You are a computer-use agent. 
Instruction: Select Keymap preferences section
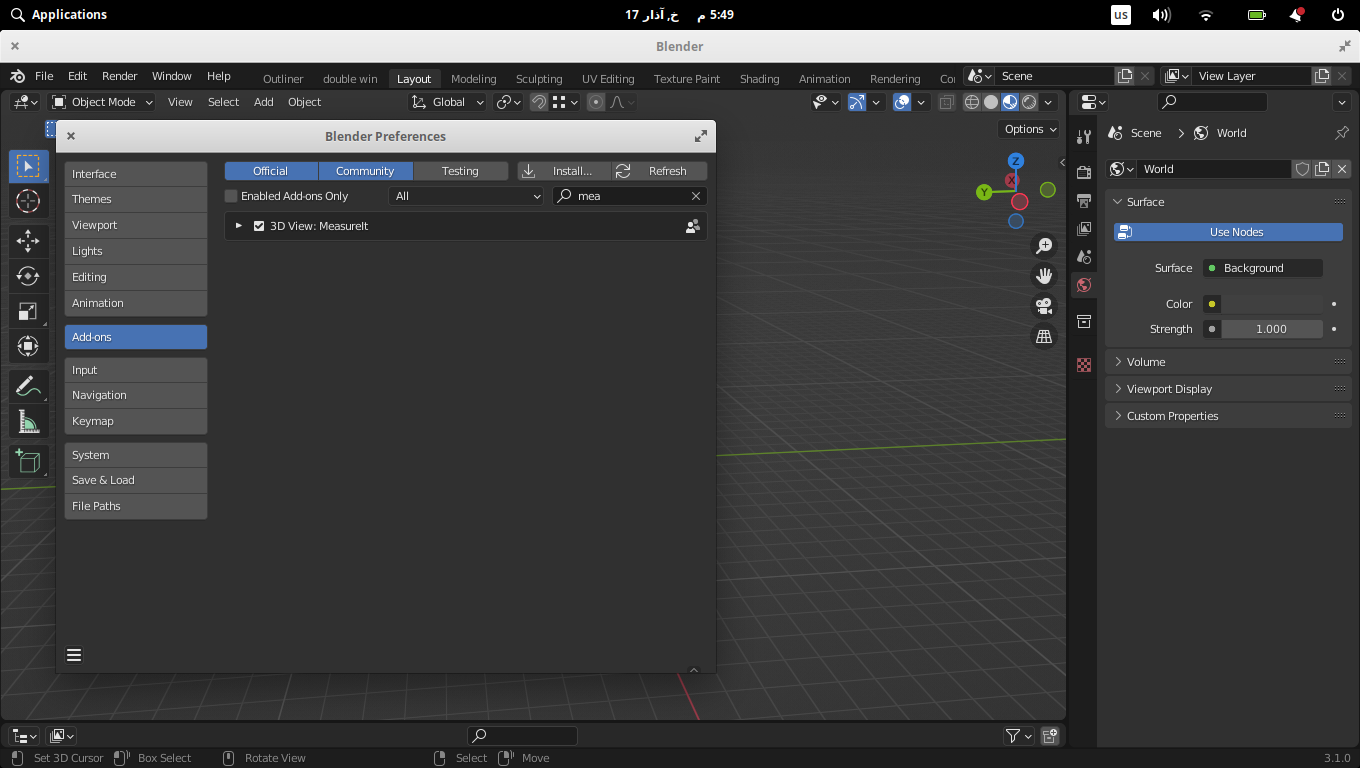click(136, 421)
